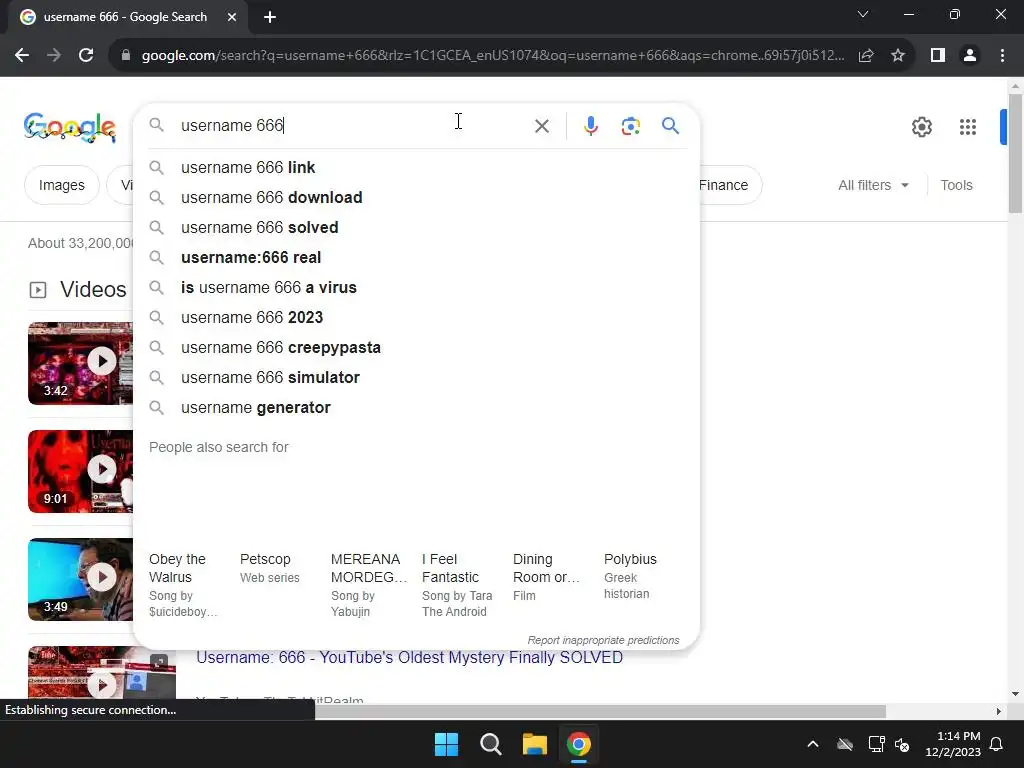This screenshot has width=1024, height=768.
Task: Click the Chrome taskbar icon
Action: point(579,744)
